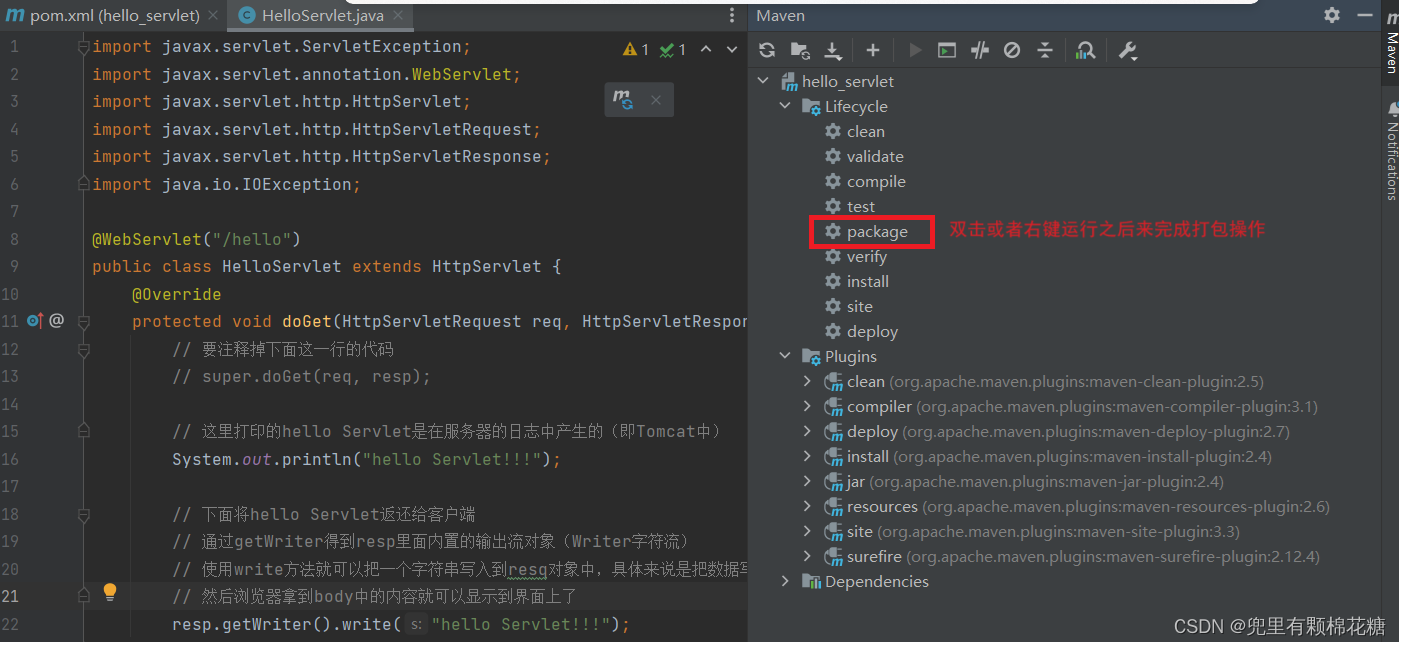Fold the imports block at line 1

(84, 47)
